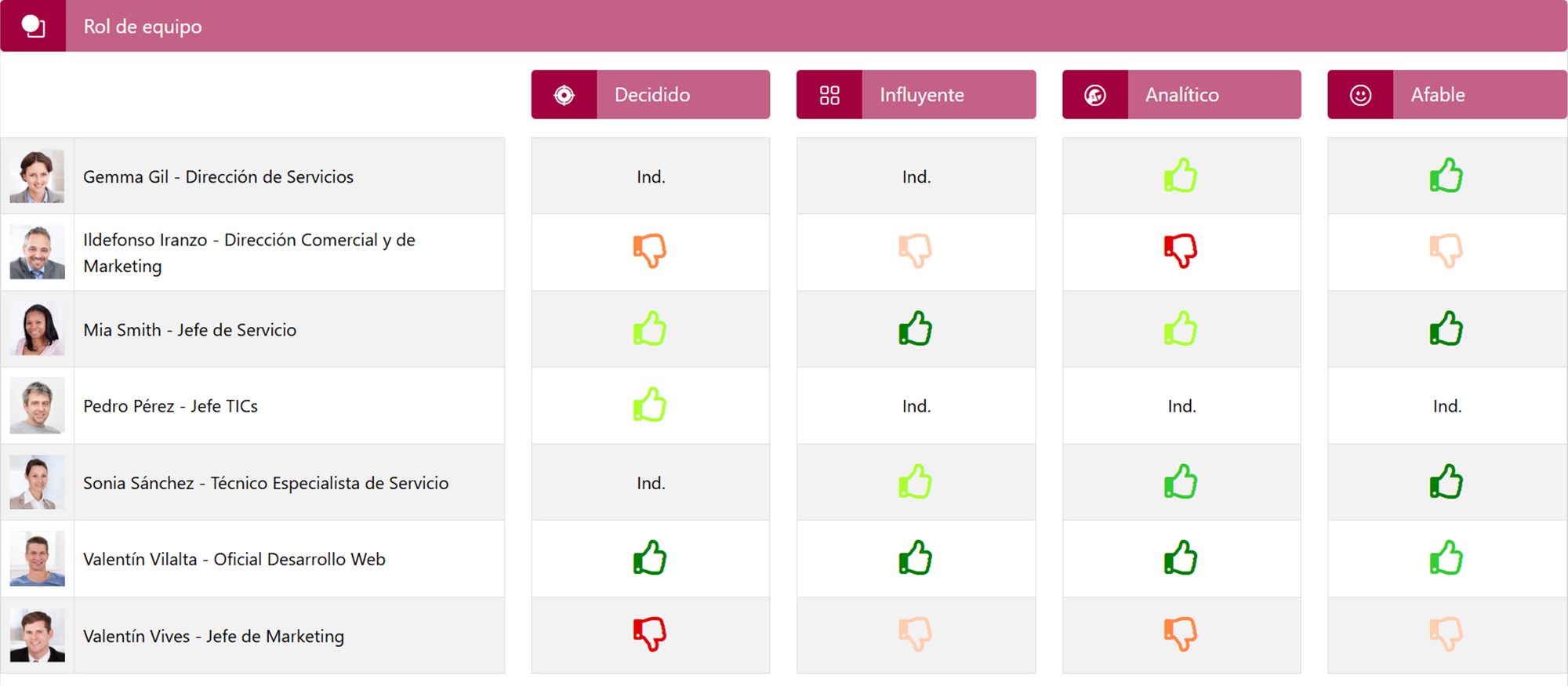Click Mia Smith's profile photo
The image size is (1568, 686).
point(37,329)
